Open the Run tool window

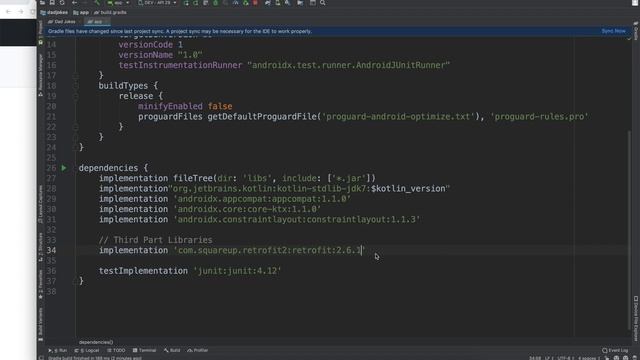tap(58, 350)
